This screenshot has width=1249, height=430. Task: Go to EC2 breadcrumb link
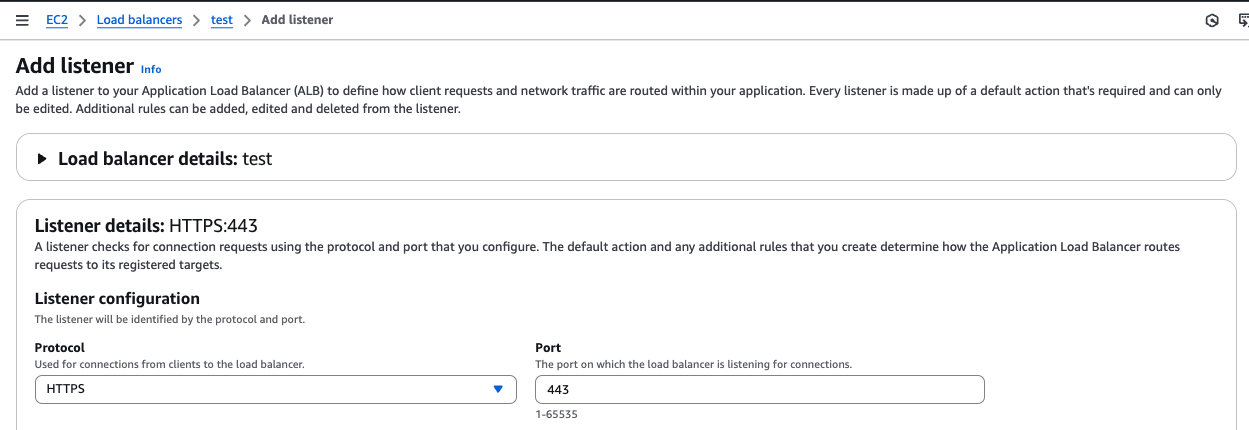57,20
